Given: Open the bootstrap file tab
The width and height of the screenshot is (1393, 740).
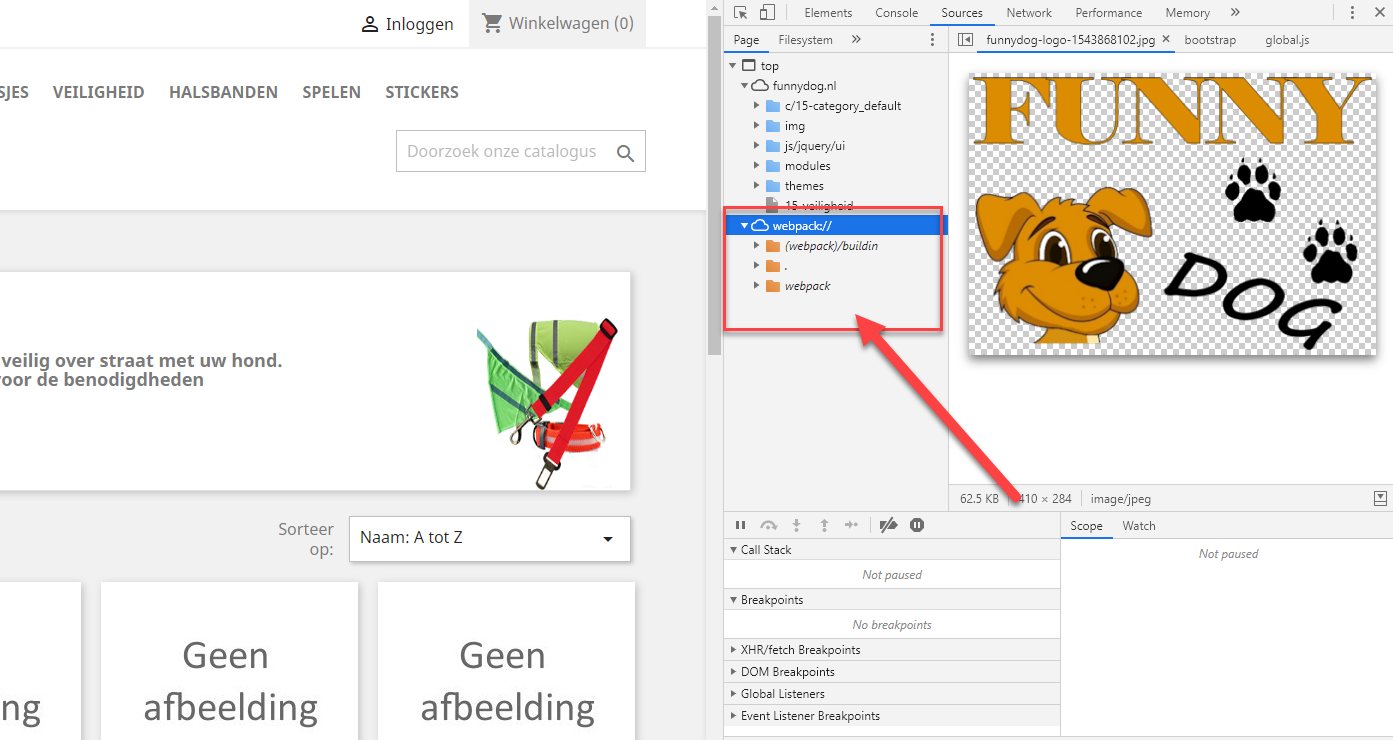Looking at the screenshot, I should point(1210,40).
